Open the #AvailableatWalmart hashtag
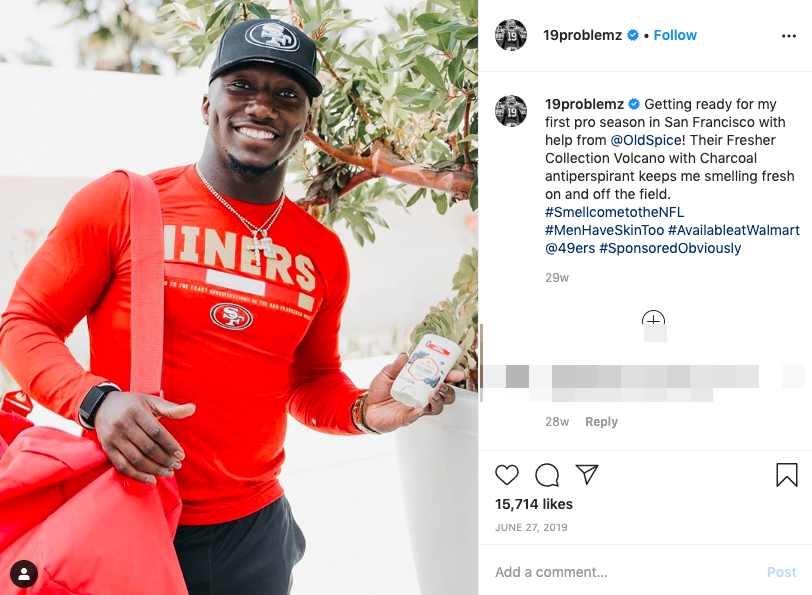 coord(734,230)
